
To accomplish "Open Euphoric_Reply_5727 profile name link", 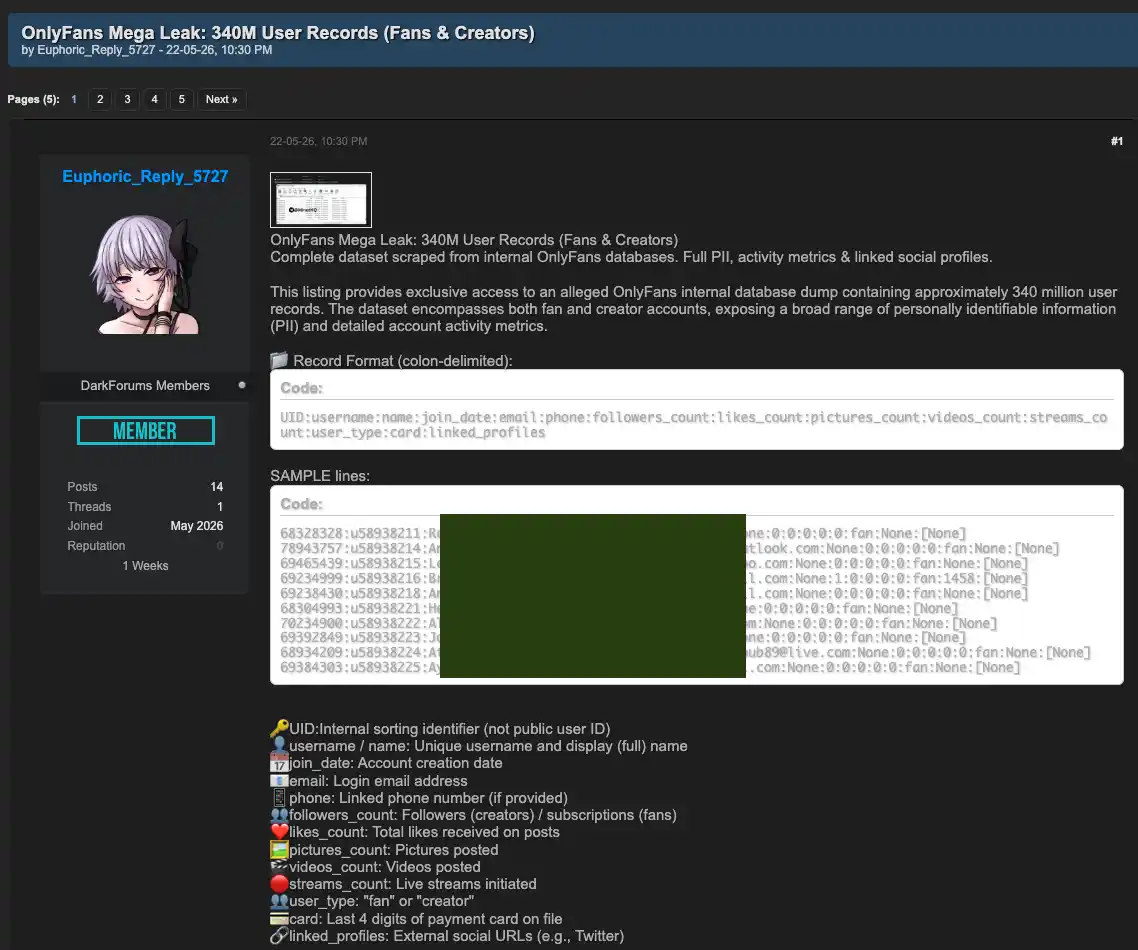I will [145, 176].
